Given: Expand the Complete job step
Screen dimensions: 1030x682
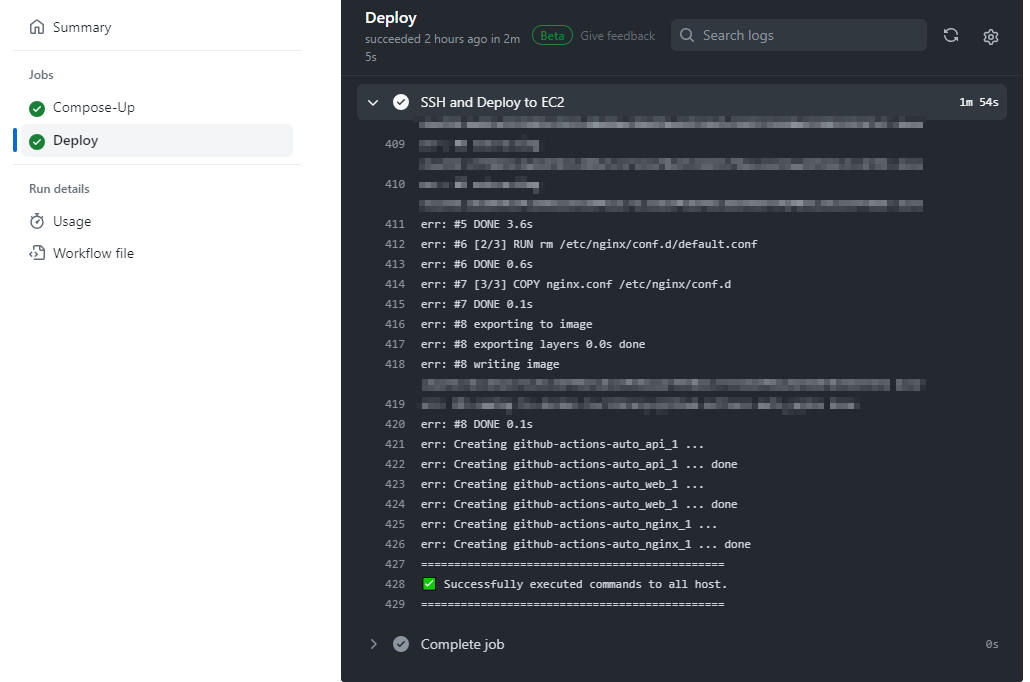Looking at the screenshot, I should pos(373,644).
